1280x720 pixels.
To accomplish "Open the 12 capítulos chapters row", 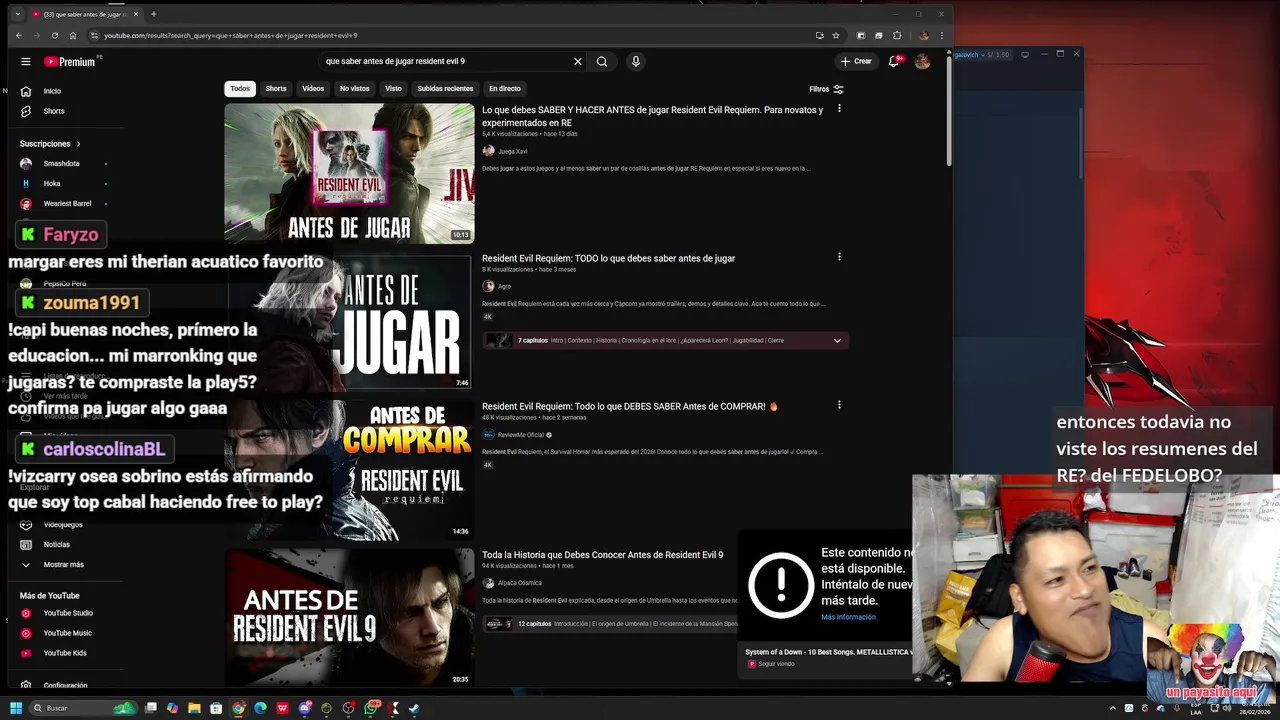I will (610, 624).
